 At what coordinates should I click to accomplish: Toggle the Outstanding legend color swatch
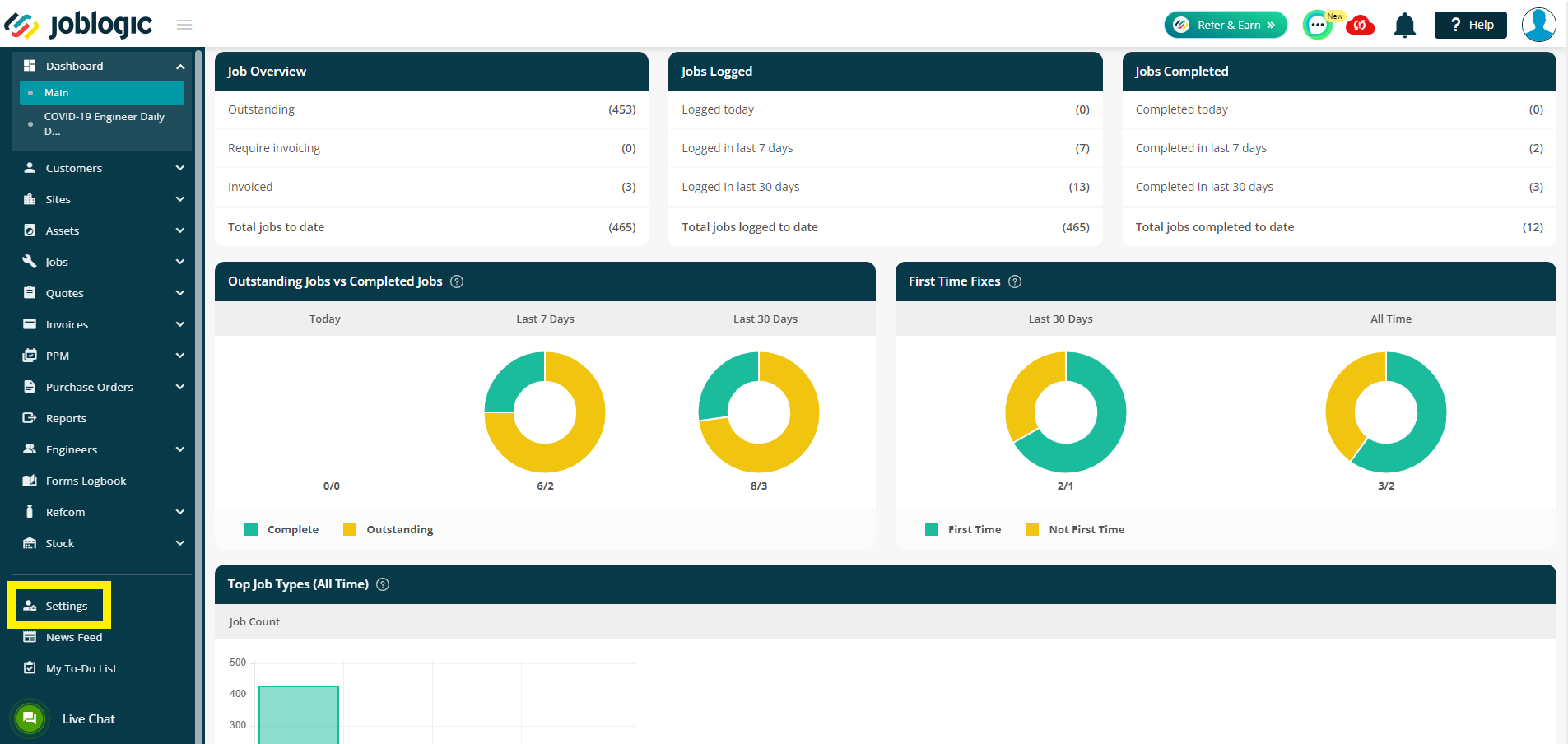(x=350, y=529)
